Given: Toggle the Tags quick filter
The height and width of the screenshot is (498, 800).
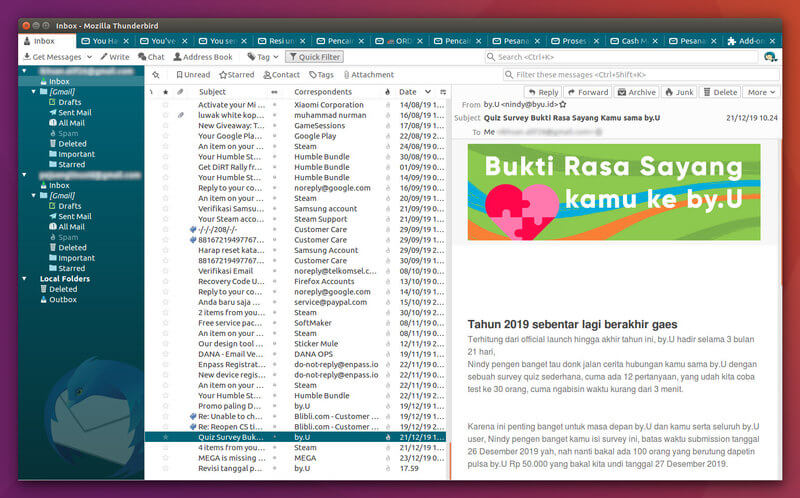Looking at the screenshot, I should [x=321, y=74].
